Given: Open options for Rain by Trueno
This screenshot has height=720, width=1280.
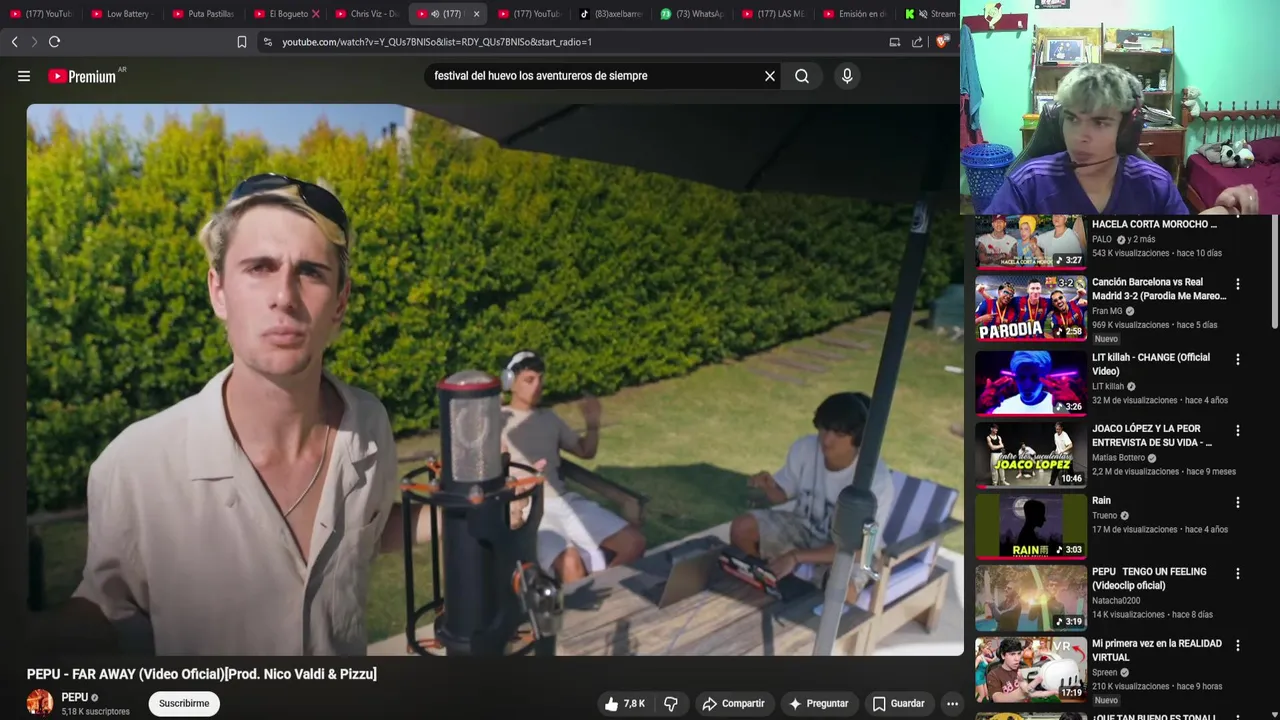Looking at the screenshot, I should pos(1238,502).
